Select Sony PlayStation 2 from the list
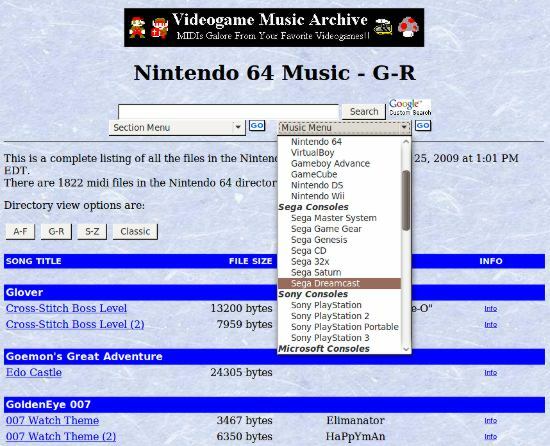550x446 pixels. coord(330,316)
